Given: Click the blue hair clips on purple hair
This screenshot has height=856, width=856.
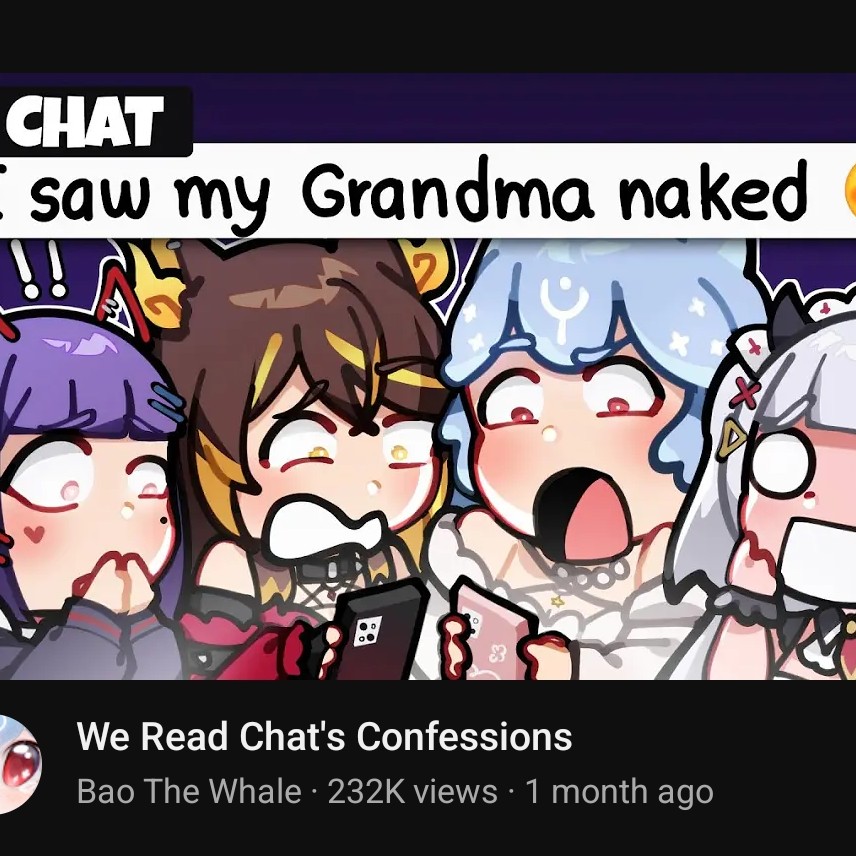Looking at the screenshot, I should coord(167,404).
